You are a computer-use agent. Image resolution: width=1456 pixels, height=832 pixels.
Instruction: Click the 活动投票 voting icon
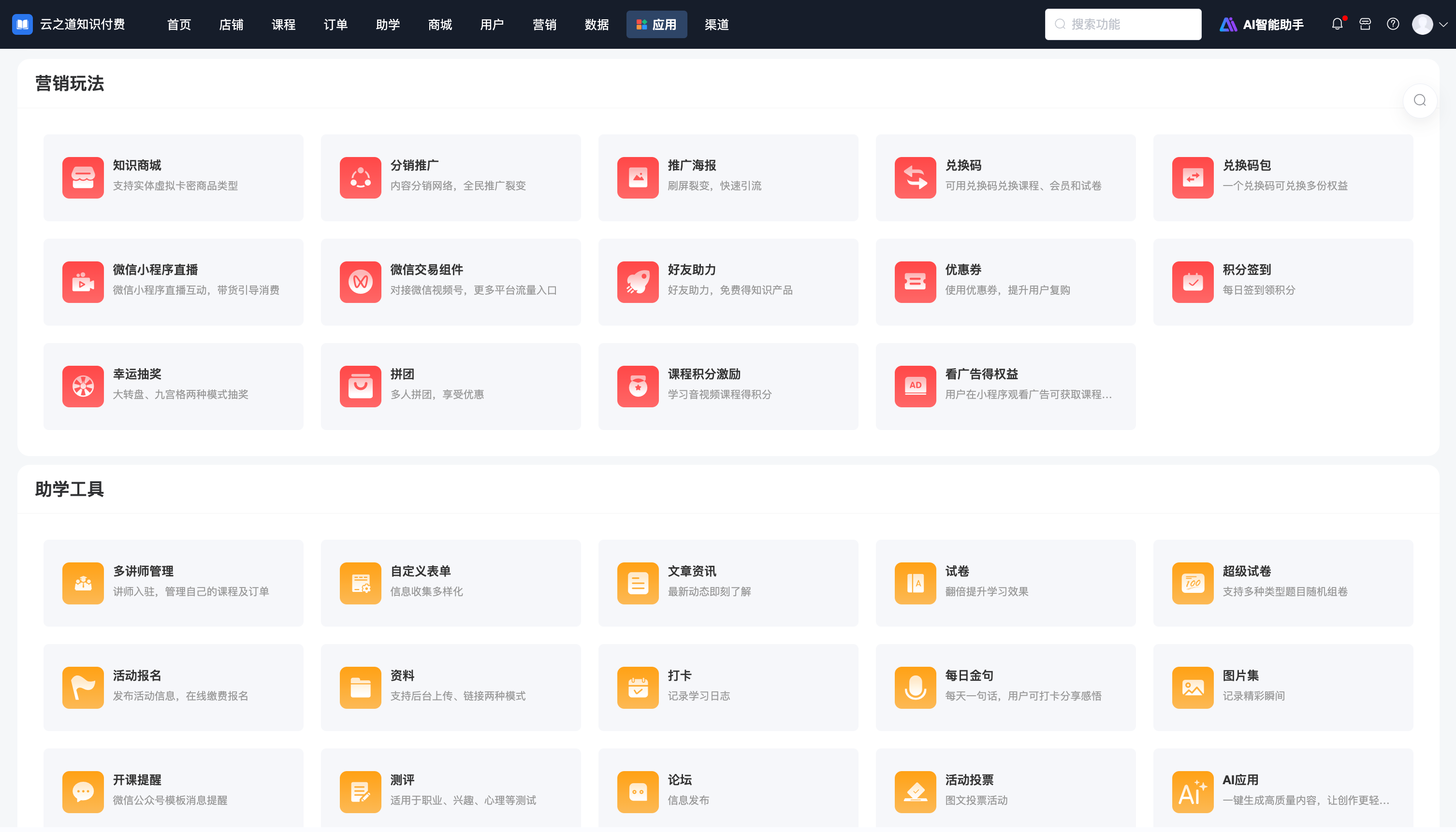click(915, 792)
